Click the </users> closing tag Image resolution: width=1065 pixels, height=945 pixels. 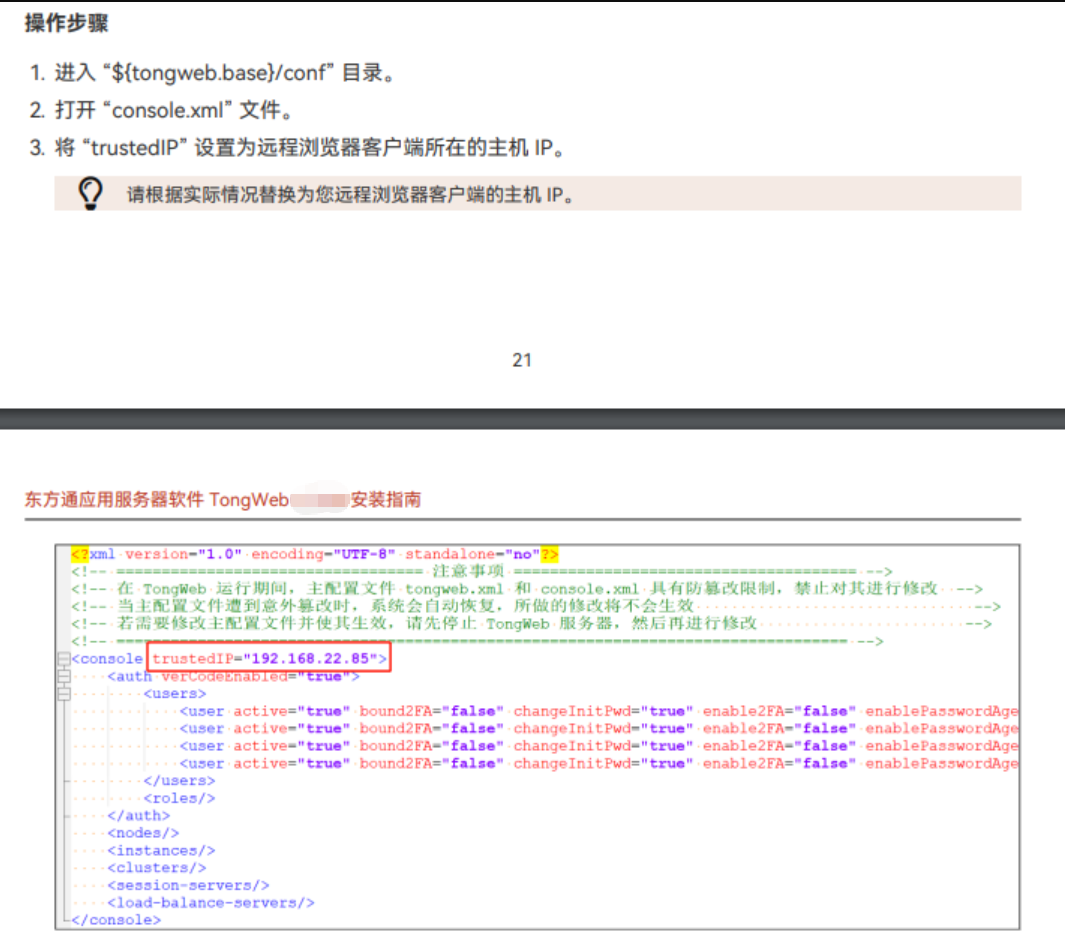pos(179,781)
